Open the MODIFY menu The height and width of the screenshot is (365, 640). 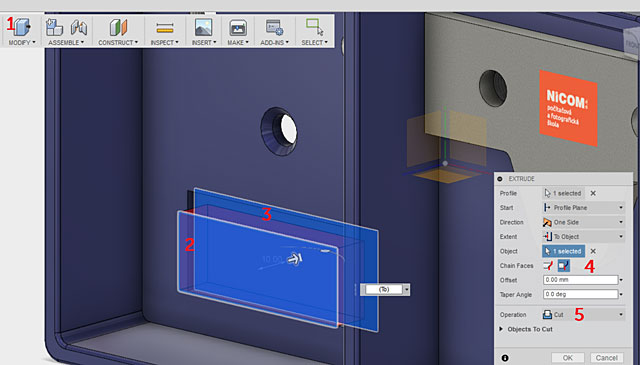22,42
